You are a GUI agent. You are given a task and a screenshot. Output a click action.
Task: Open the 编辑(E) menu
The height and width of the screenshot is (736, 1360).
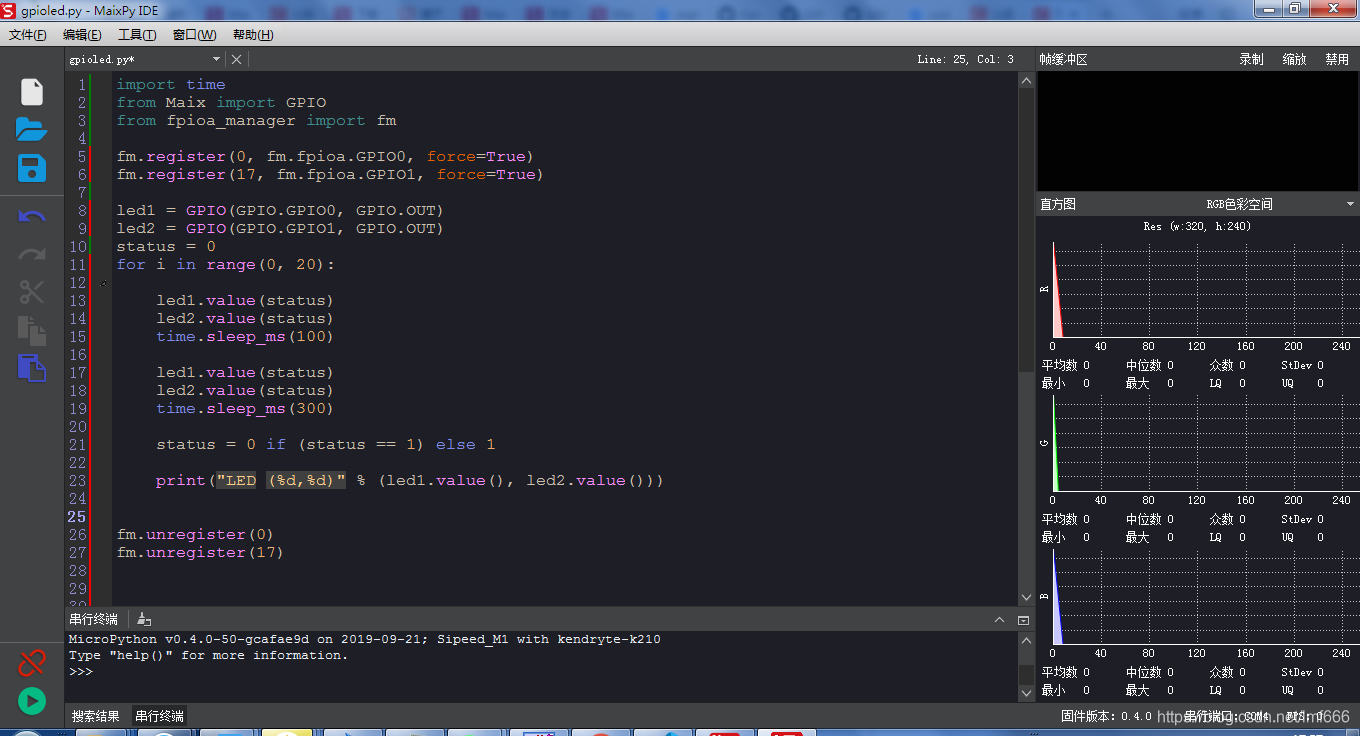click(x=82, y=35)
